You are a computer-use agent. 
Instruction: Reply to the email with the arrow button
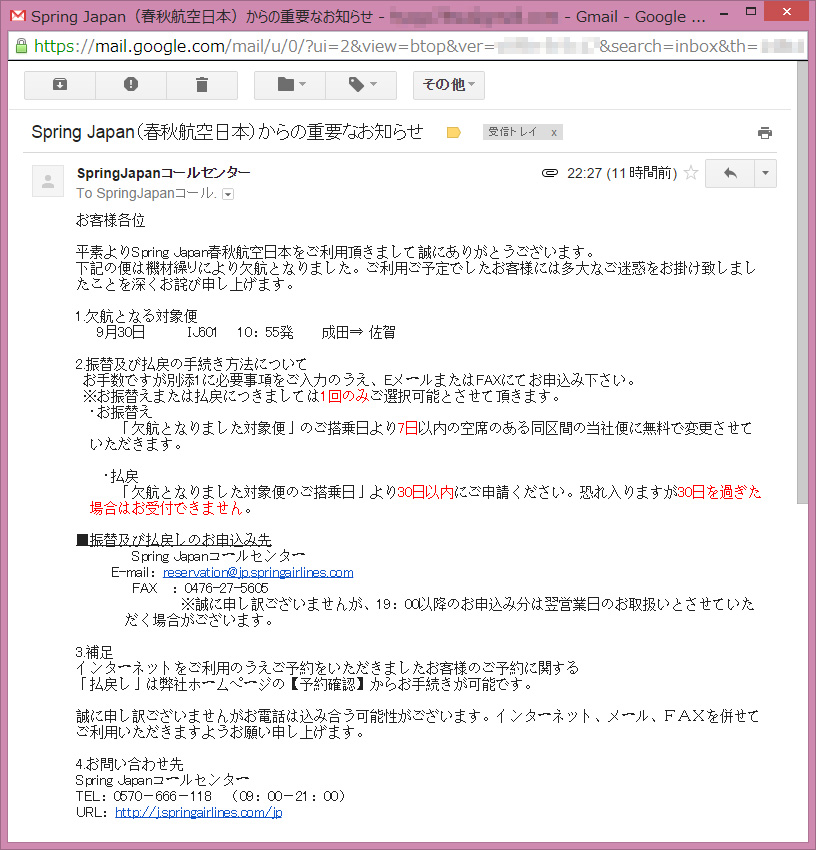[730, 173]
